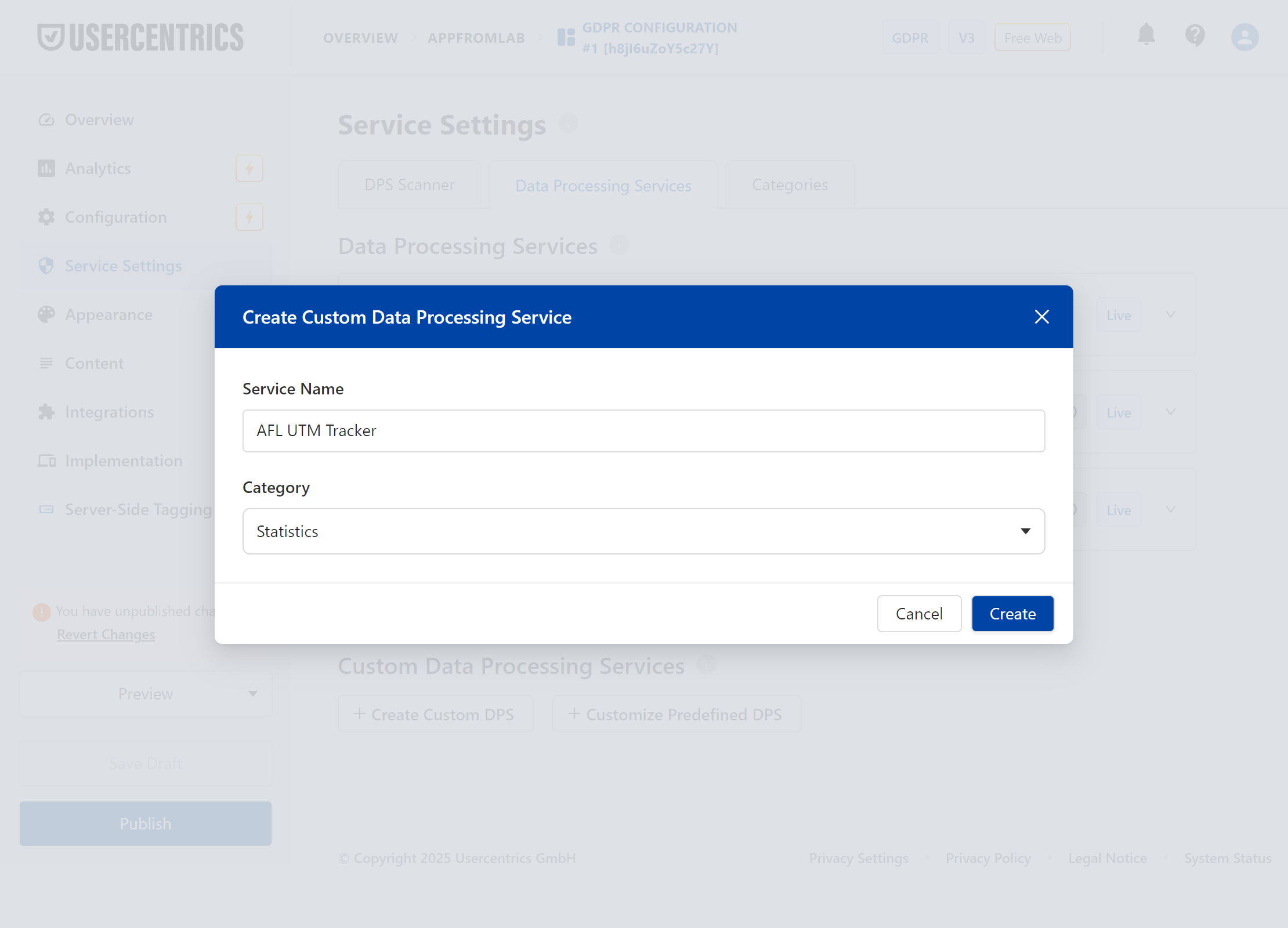Click the Appearance palette icon
Screen dimensions: 1288x928
point(46,314)
